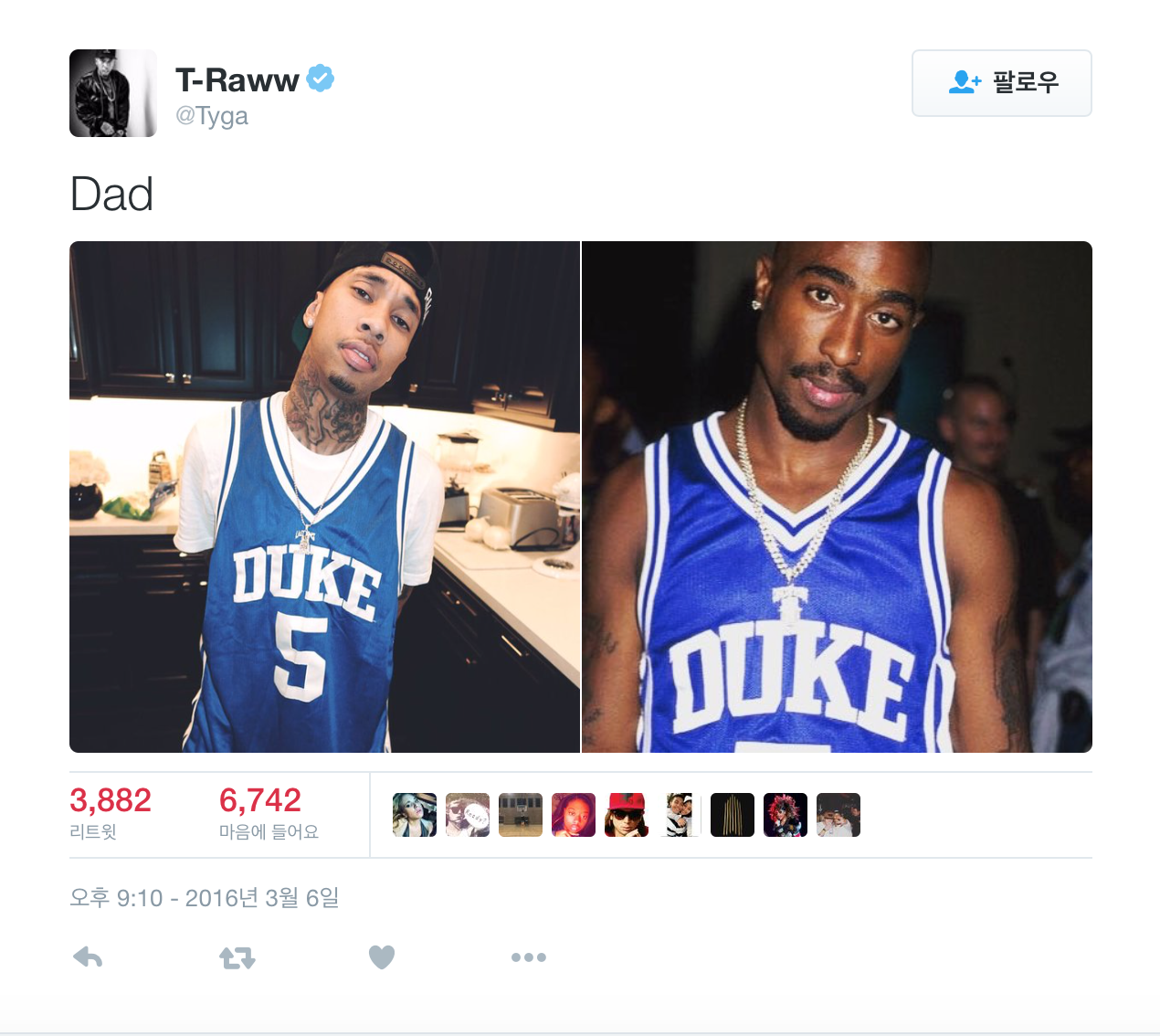
Task: Open the @Tyga handle link
Action: (212, 116)
